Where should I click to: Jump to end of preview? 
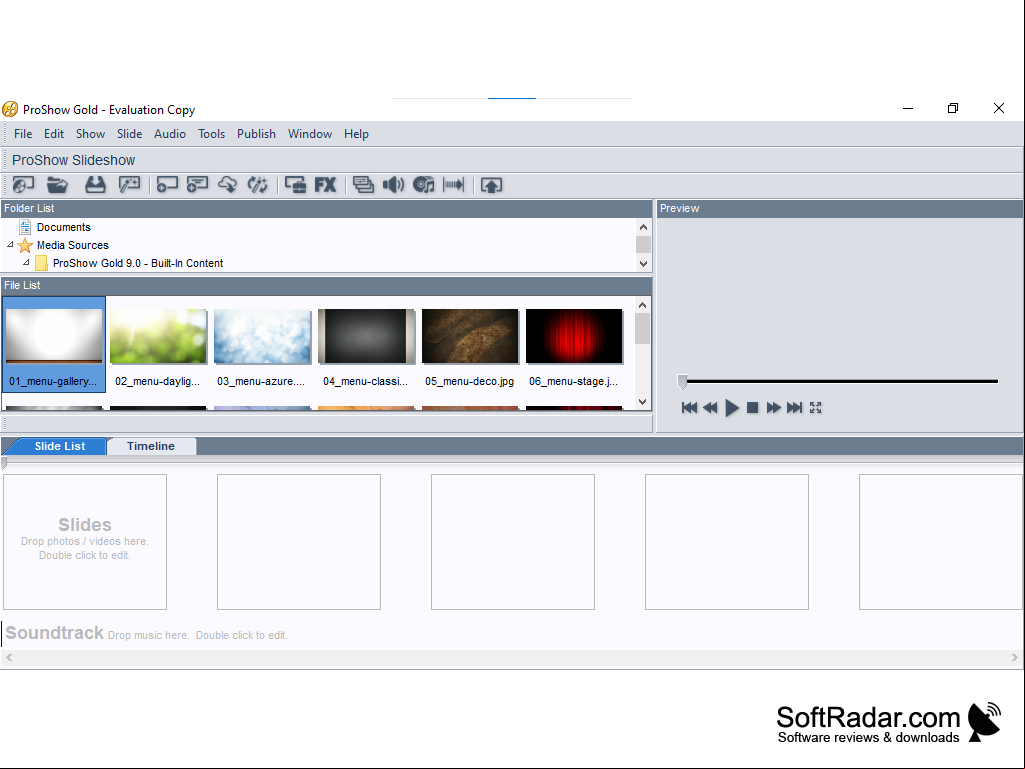(x=794, y=408)
